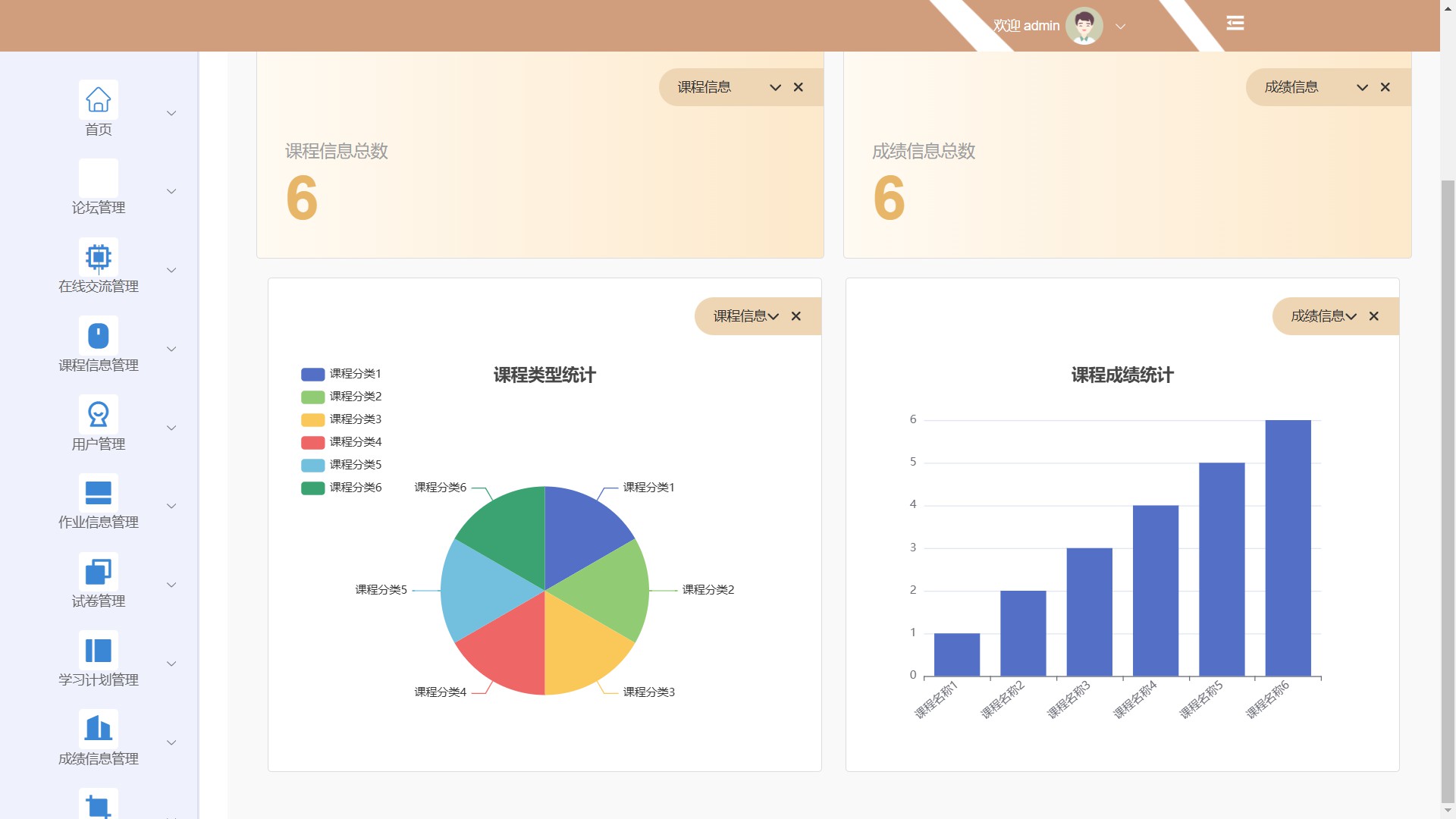Viewport: 1456px width, 819px height.
Task: Open the chip icon for online exchange management
Action: pos(98,257)
